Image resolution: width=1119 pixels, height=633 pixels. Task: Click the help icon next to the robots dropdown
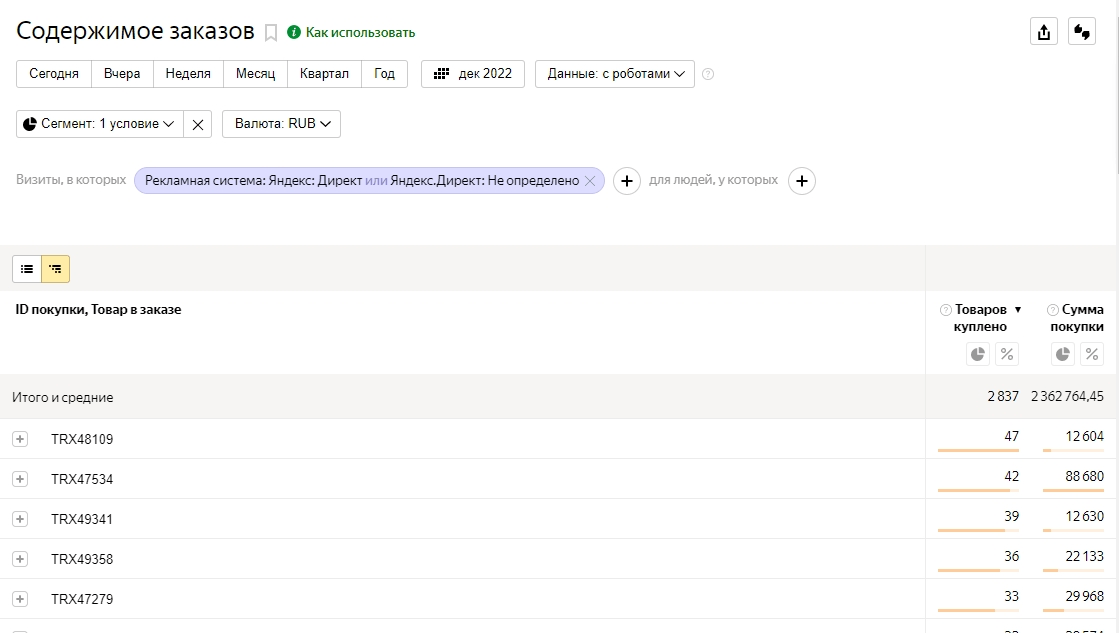click(x=708, y=74)
